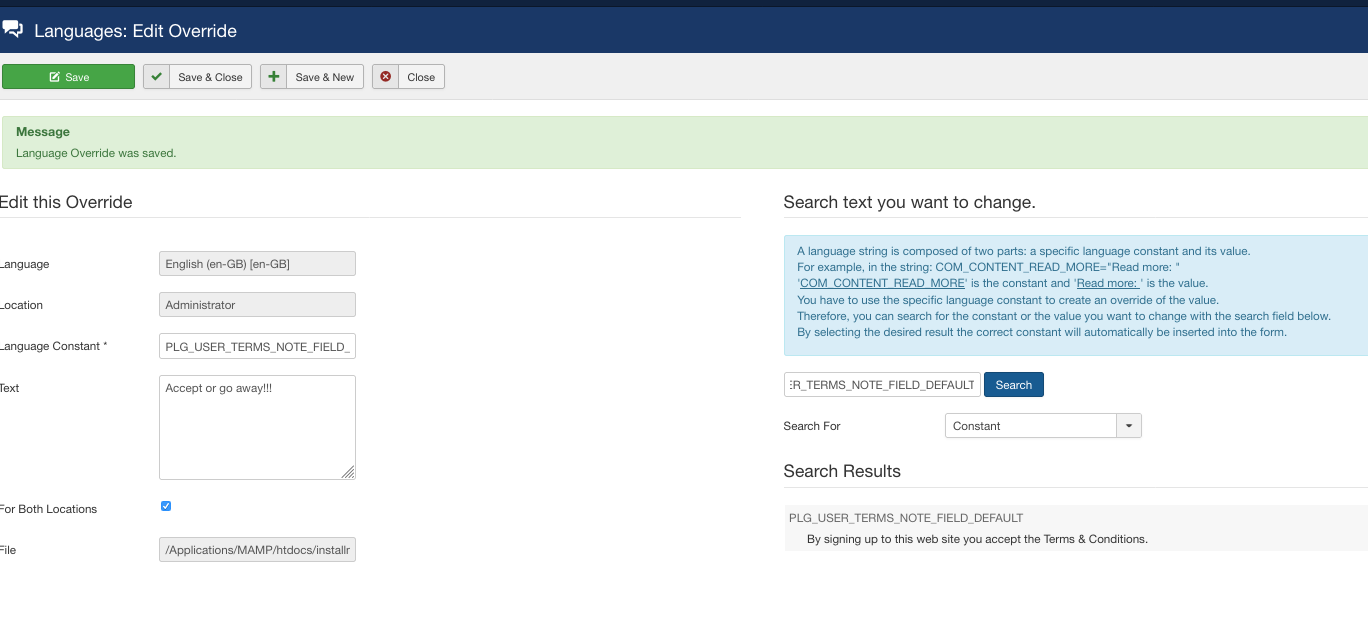Screen dimensions: 1368x633
Task: Open the Search For dropdown arrow
Action: coord(1129,426)
